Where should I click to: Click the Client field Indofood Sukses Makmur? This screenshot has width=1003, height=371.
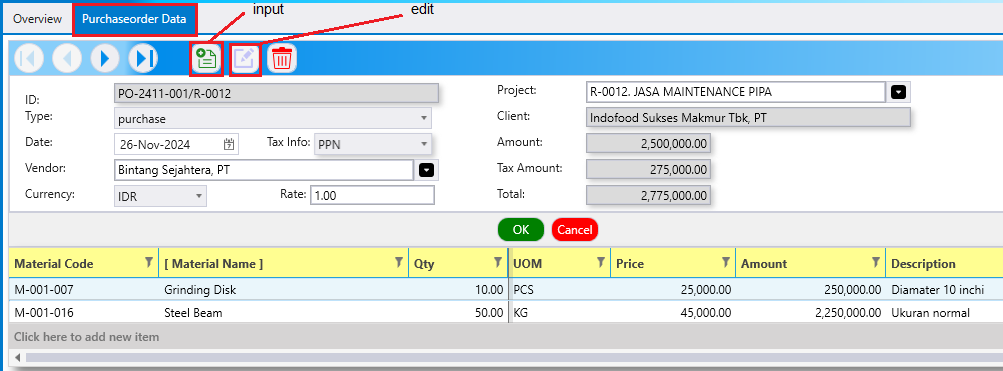tap(748, 118)
